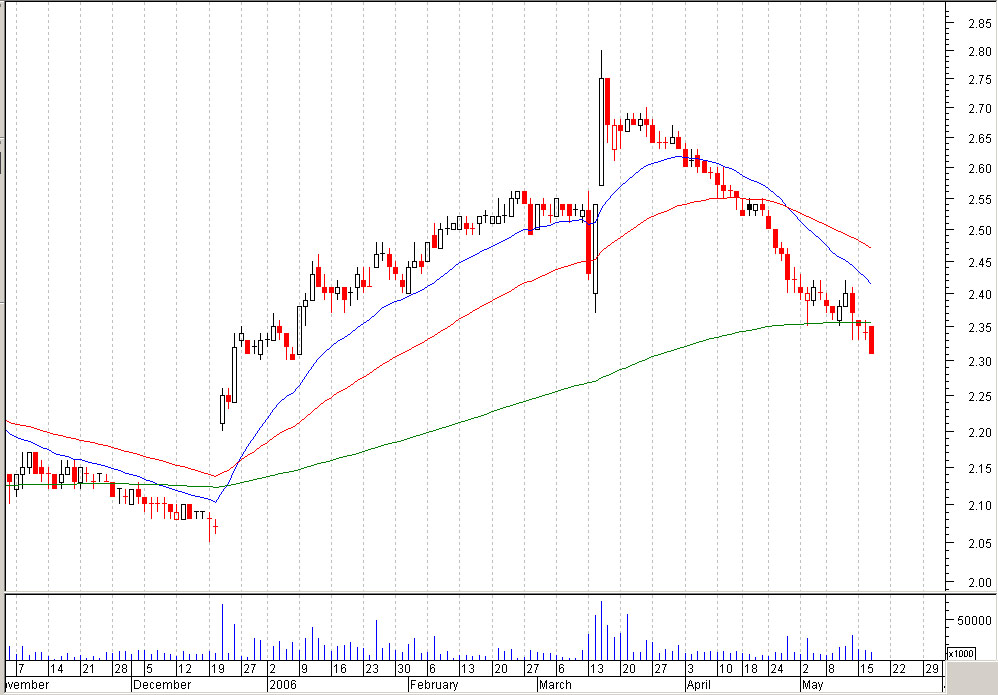The image size is (998, 695).
Task: Pick the "2.25" price level label
Action: point(980,397)
